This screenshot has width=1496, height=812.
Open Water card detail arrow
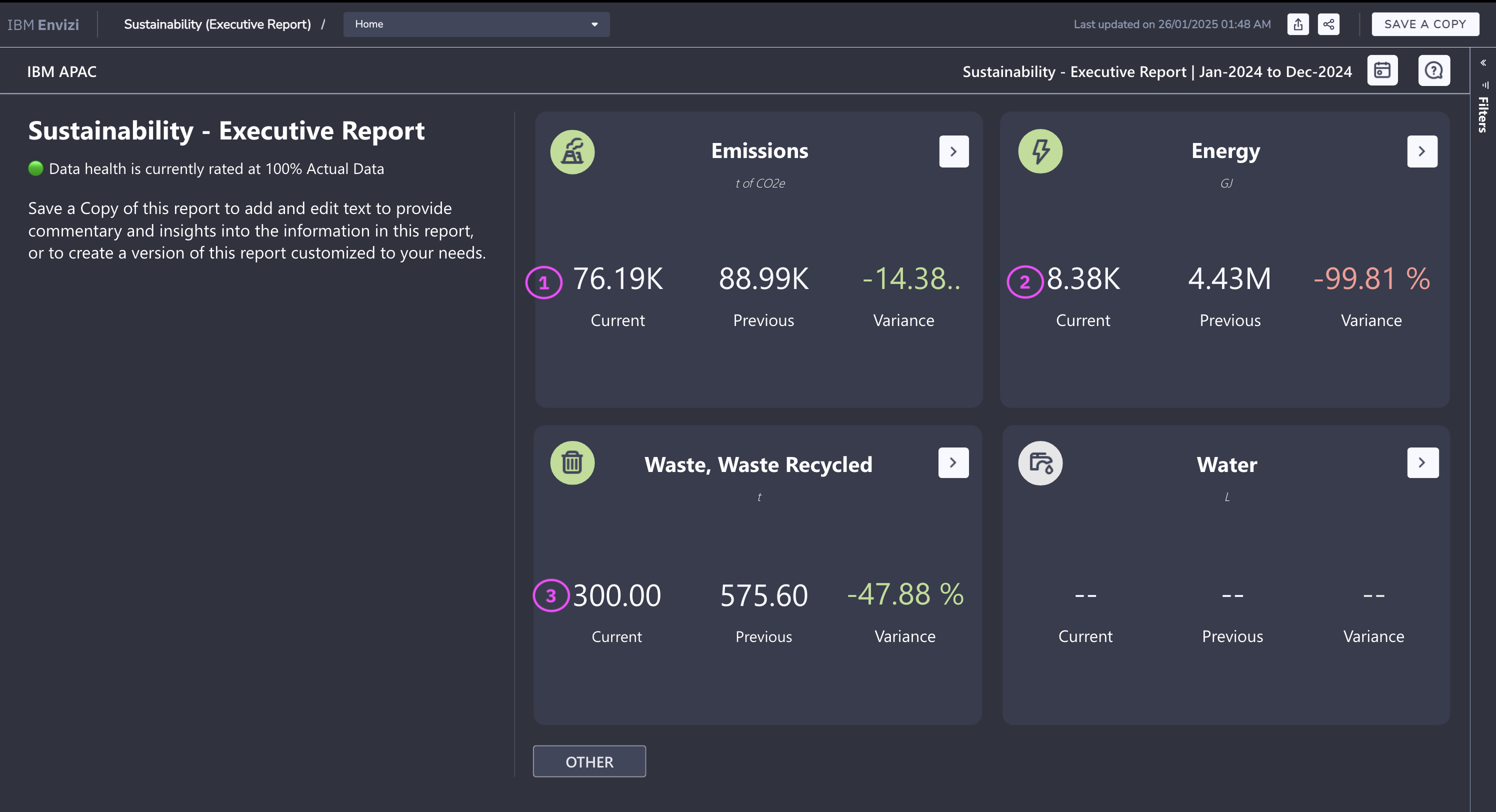(x=1421, y=463)
